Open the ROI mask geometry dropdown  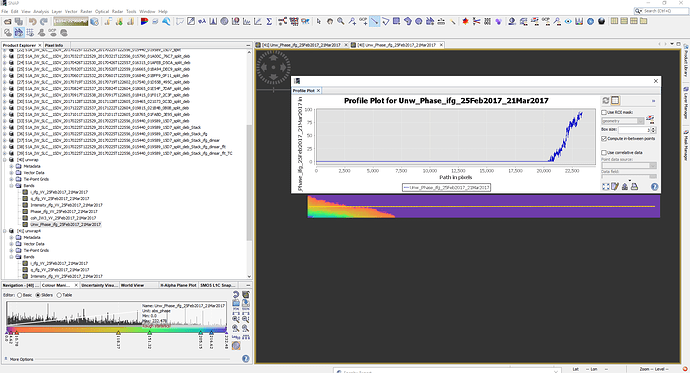[623, 121]
